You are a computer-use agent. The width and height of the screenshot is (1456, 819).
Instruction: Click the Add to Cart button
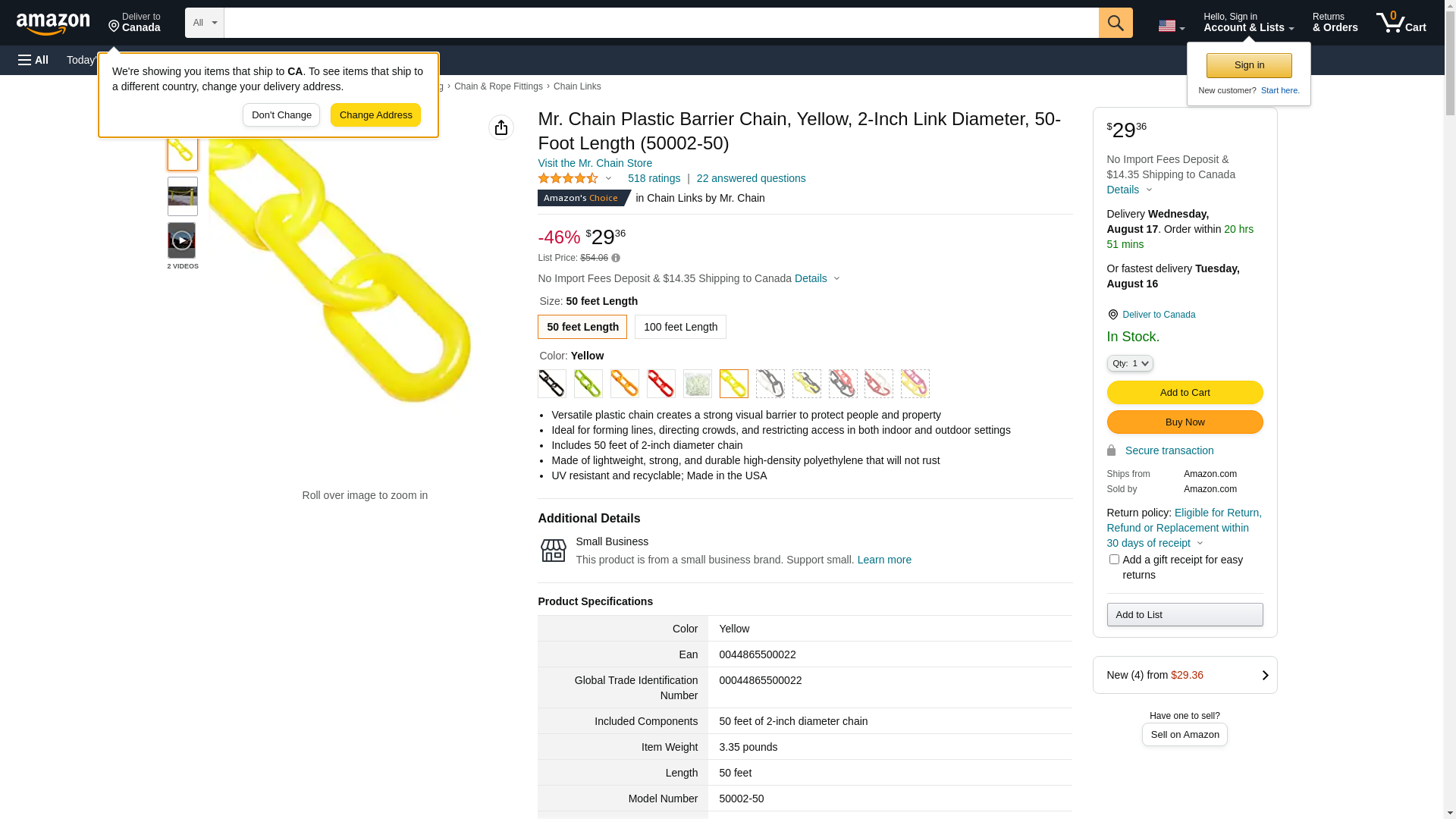coord(1185,393)
